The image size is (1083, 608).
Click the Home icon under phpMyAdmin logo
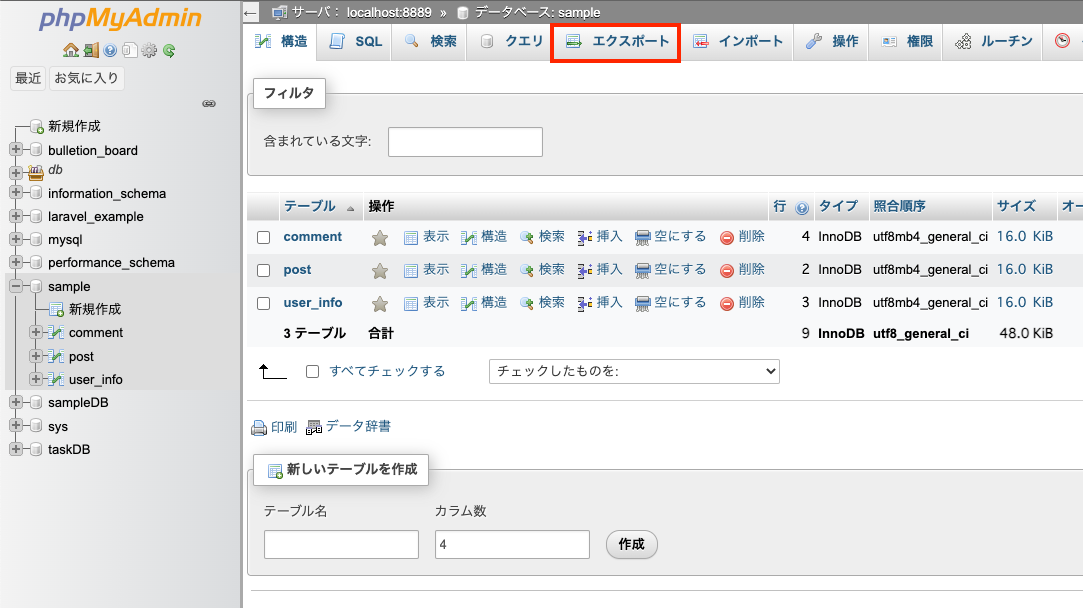pyautogui.click(x=70, y=50)
